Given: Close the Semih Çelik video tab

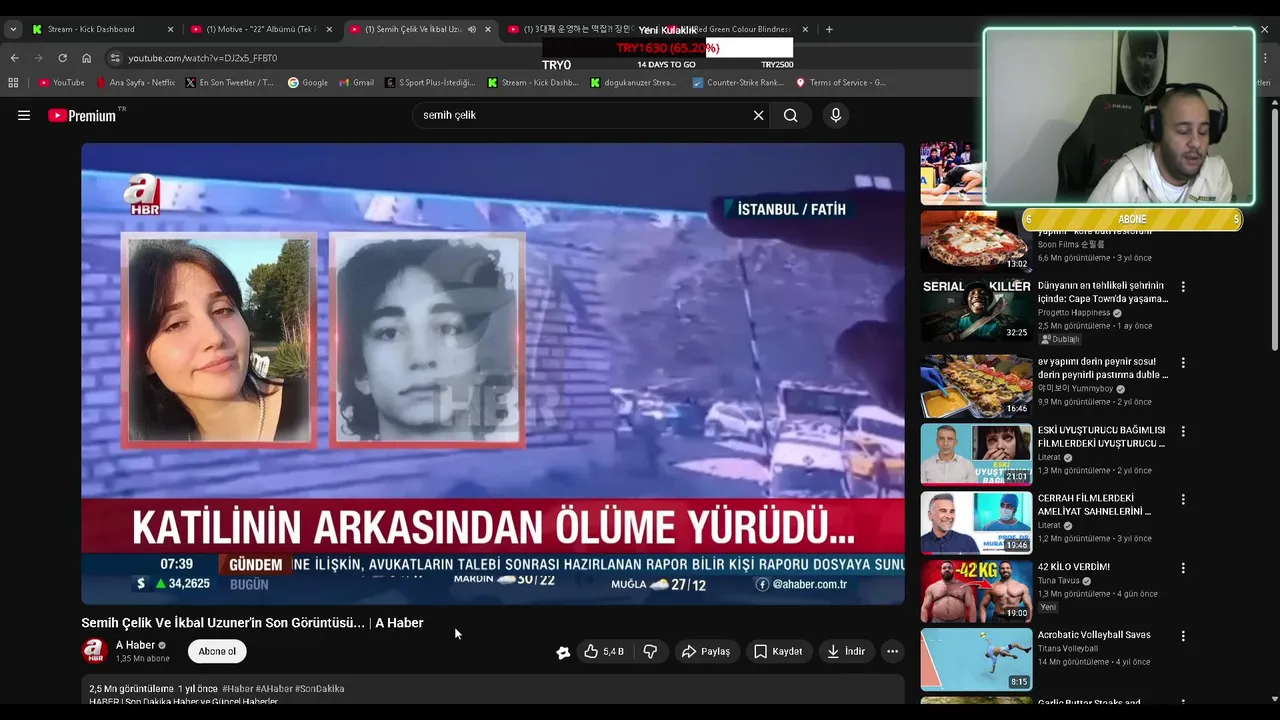Looking at the screenshot, I should click(488, 29).
